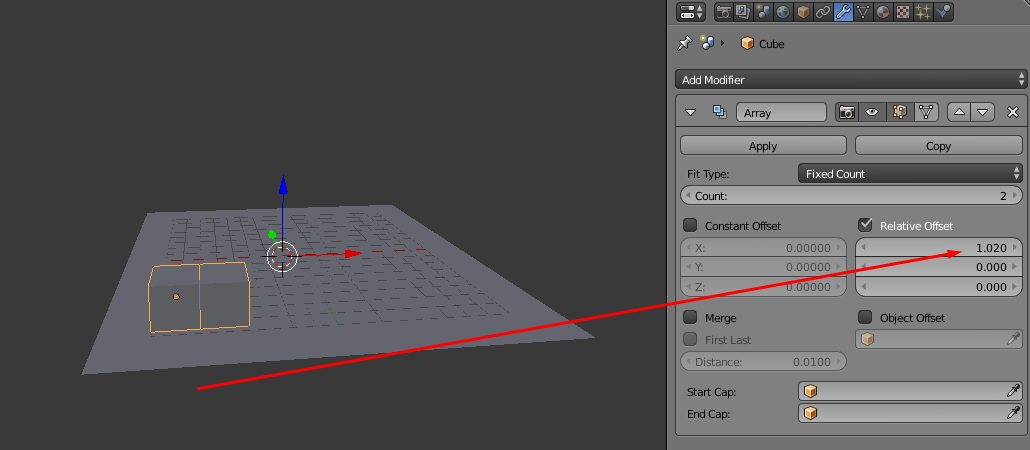This screenshot has height=450, width=1030.
Task: Collapse the Array modifier panel
Action: (x=690, y=112)
